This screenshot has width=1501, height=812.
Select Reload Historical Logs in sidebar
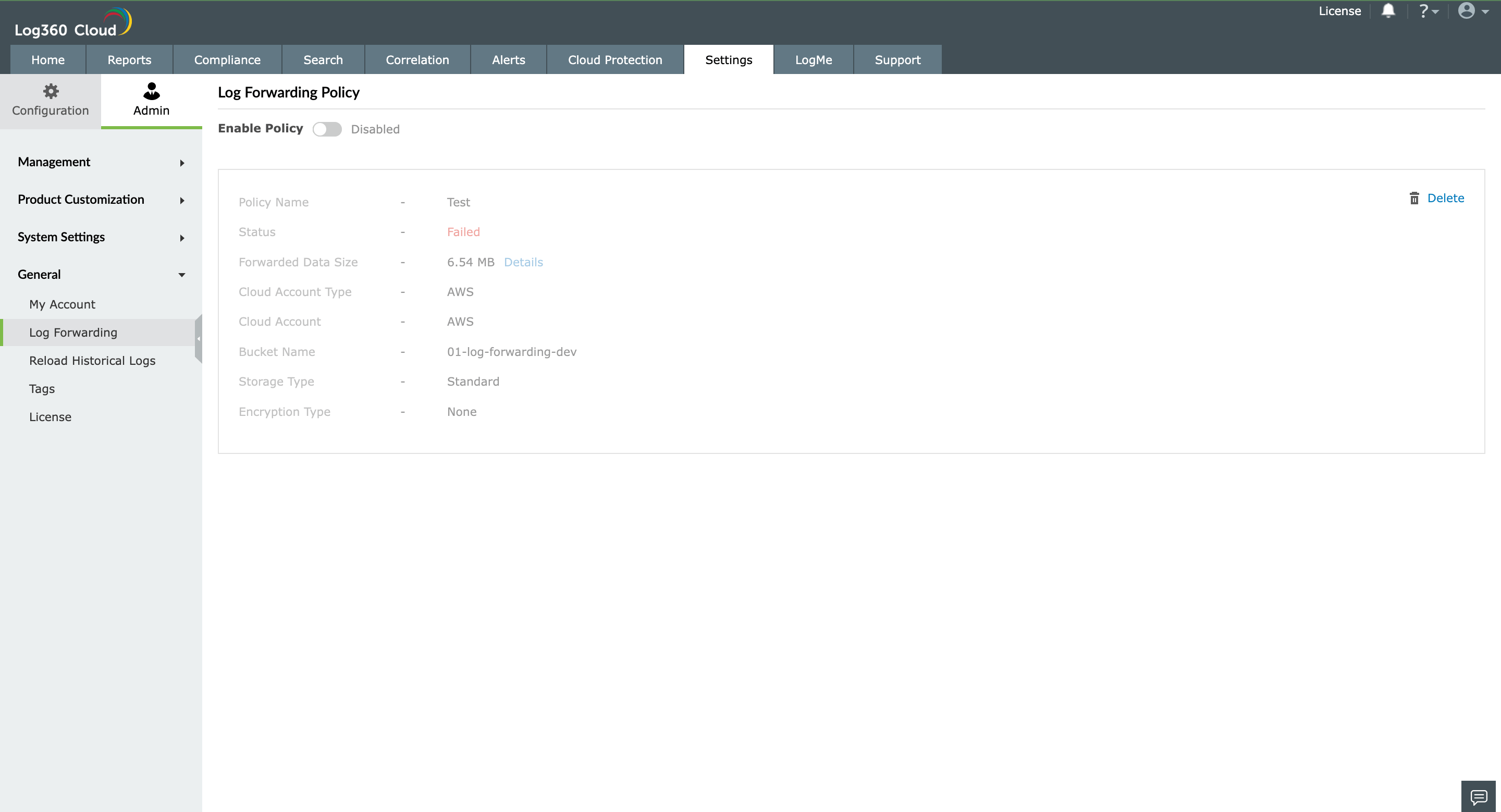[x=92, y=361]
